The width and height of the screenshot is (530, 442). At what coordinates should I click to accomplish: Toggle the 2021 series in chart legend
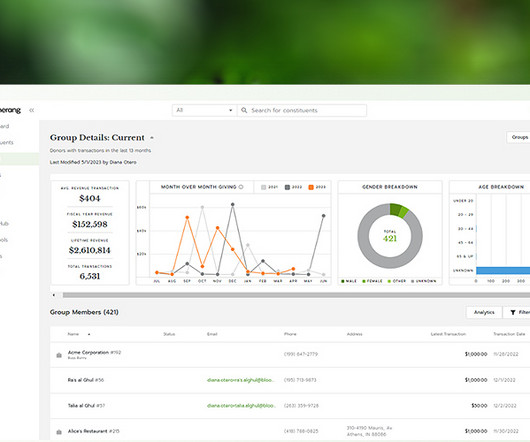(269, 187)
